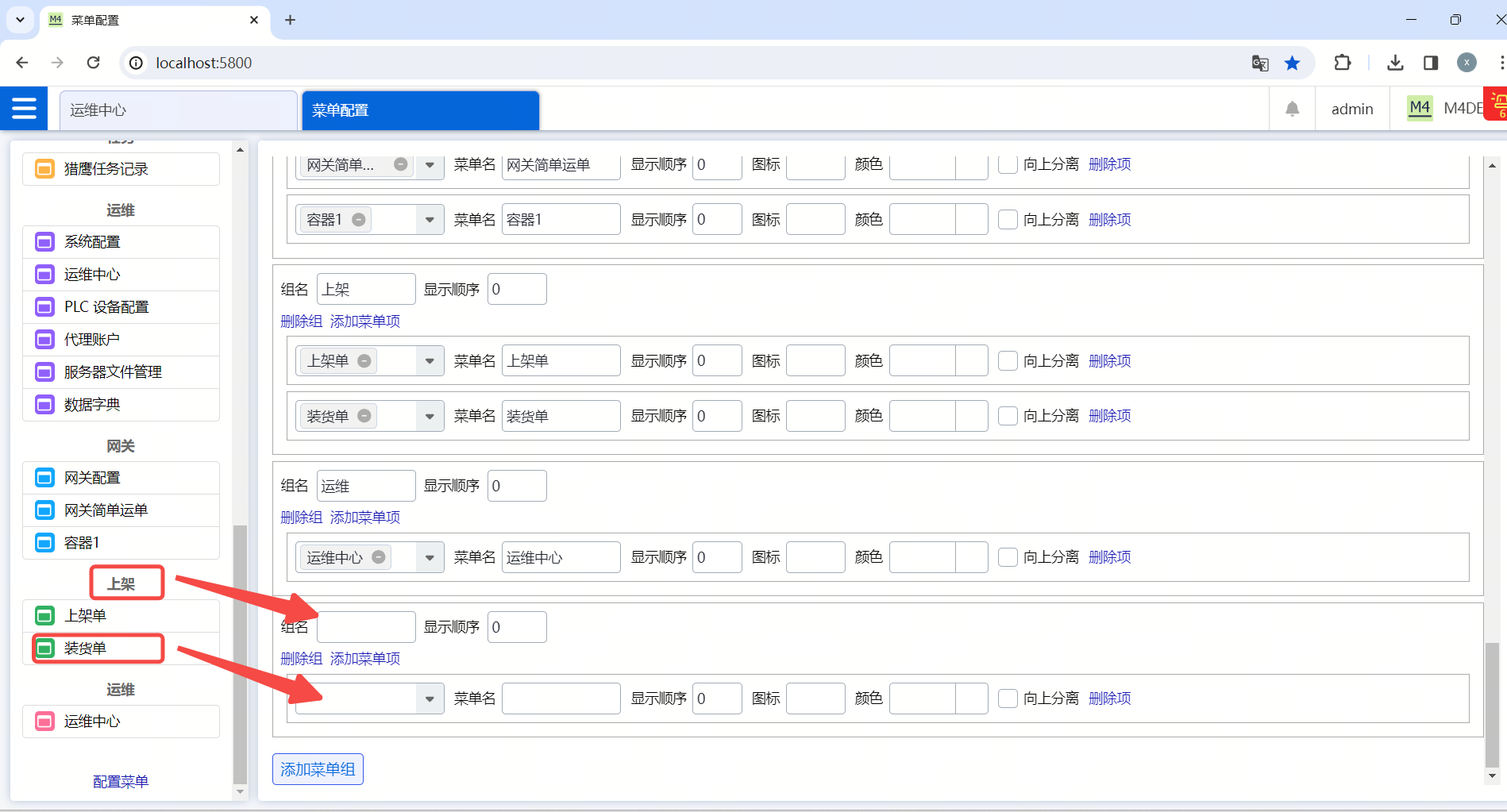Click 删除组 in the 上架 group
The width and height of the screenshot is (1507, 812).
[x=301, y=321]
